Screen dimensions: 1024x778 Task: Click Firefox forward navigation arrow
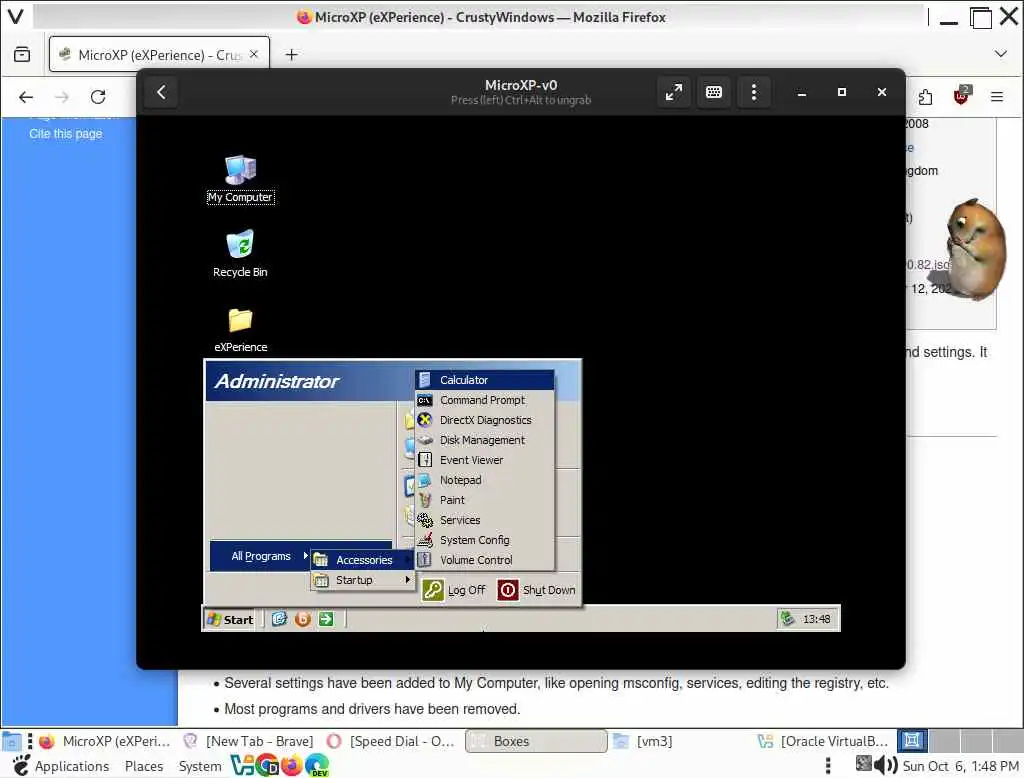point(62,97)
